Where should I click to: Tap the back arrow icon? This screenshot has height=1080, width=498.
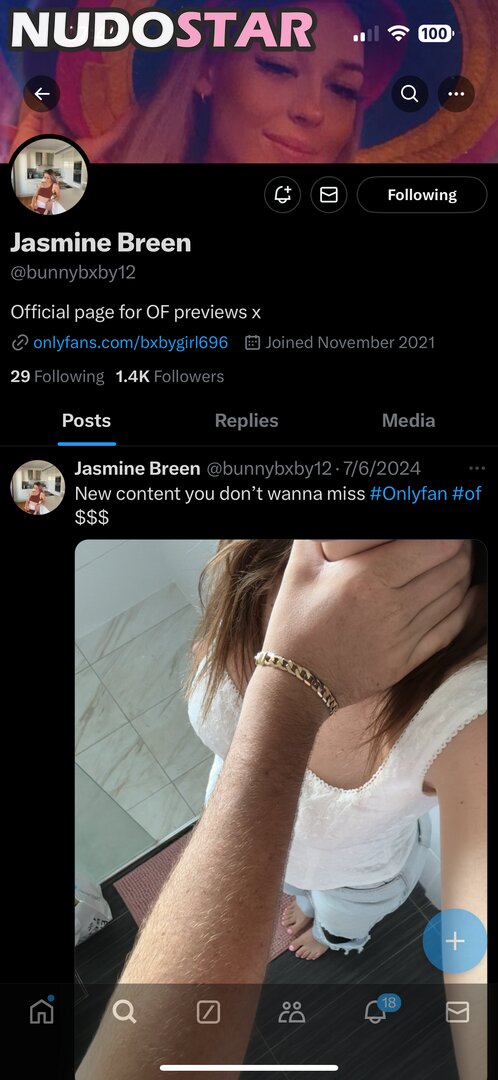(41, 94)
